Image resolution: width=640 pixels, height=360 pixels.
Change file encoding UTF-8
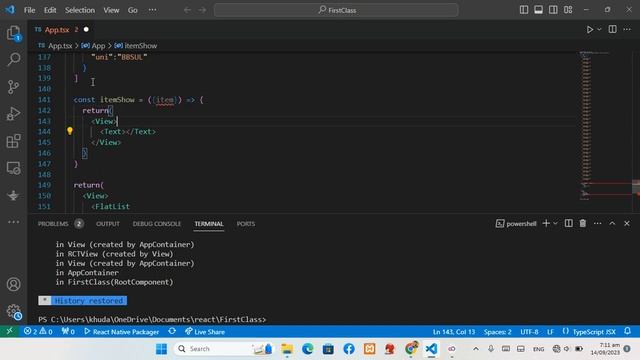(x=529, y=332)
